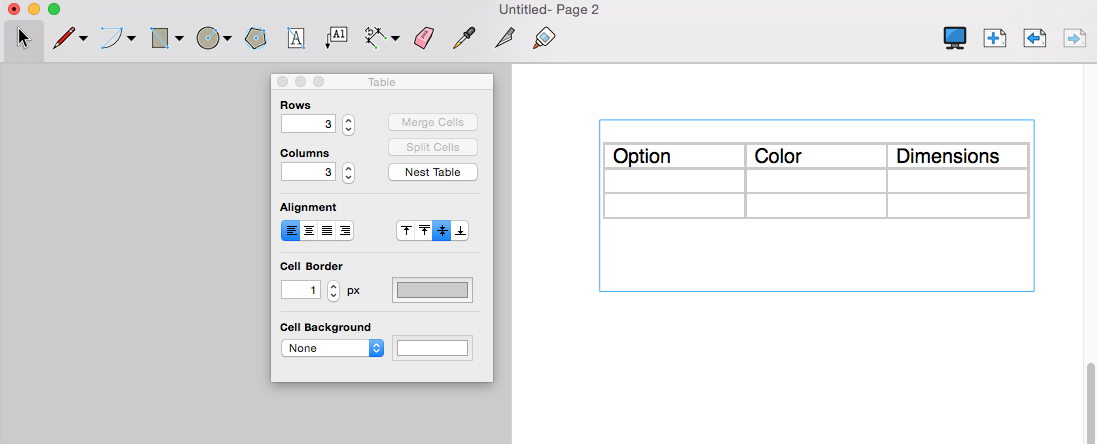Set horizontal alignment to center
This screenshot has width=1097, height=444.
coord(309,231)
